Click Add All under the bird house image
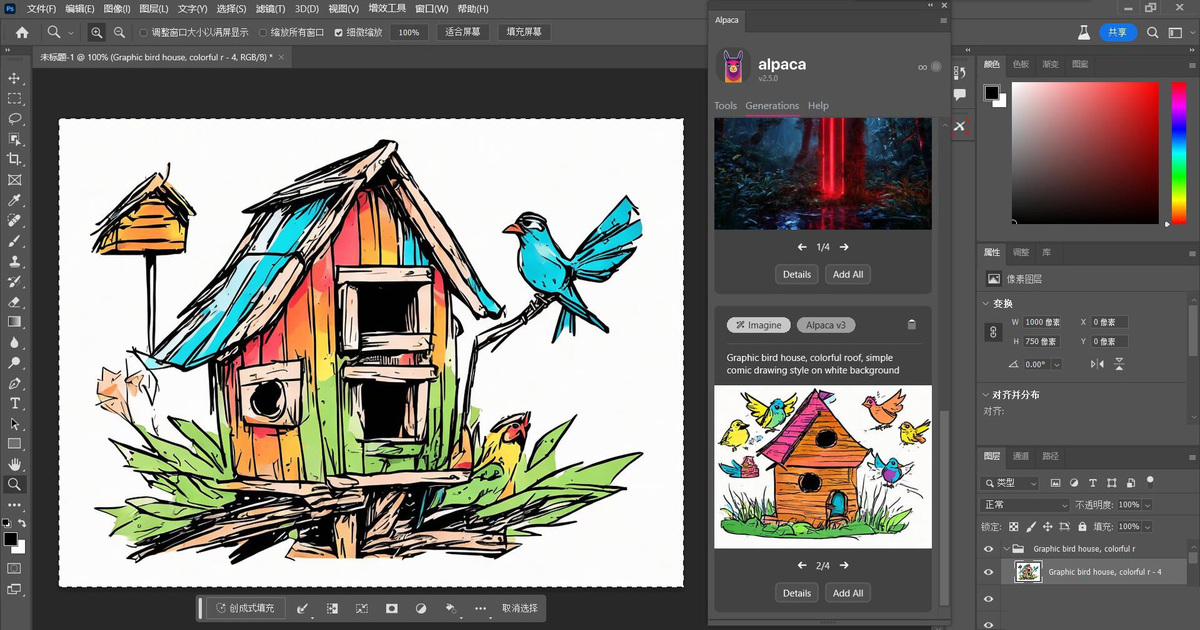This screenshot has width=1200, height=630. pos(848,593)
